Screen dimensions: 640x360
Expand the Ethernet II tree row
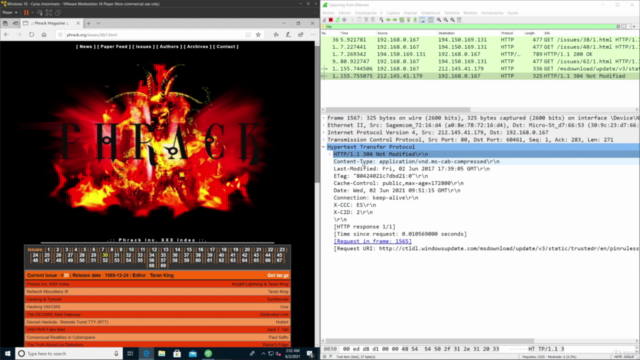pyautogui.click(x=324, y=125)
